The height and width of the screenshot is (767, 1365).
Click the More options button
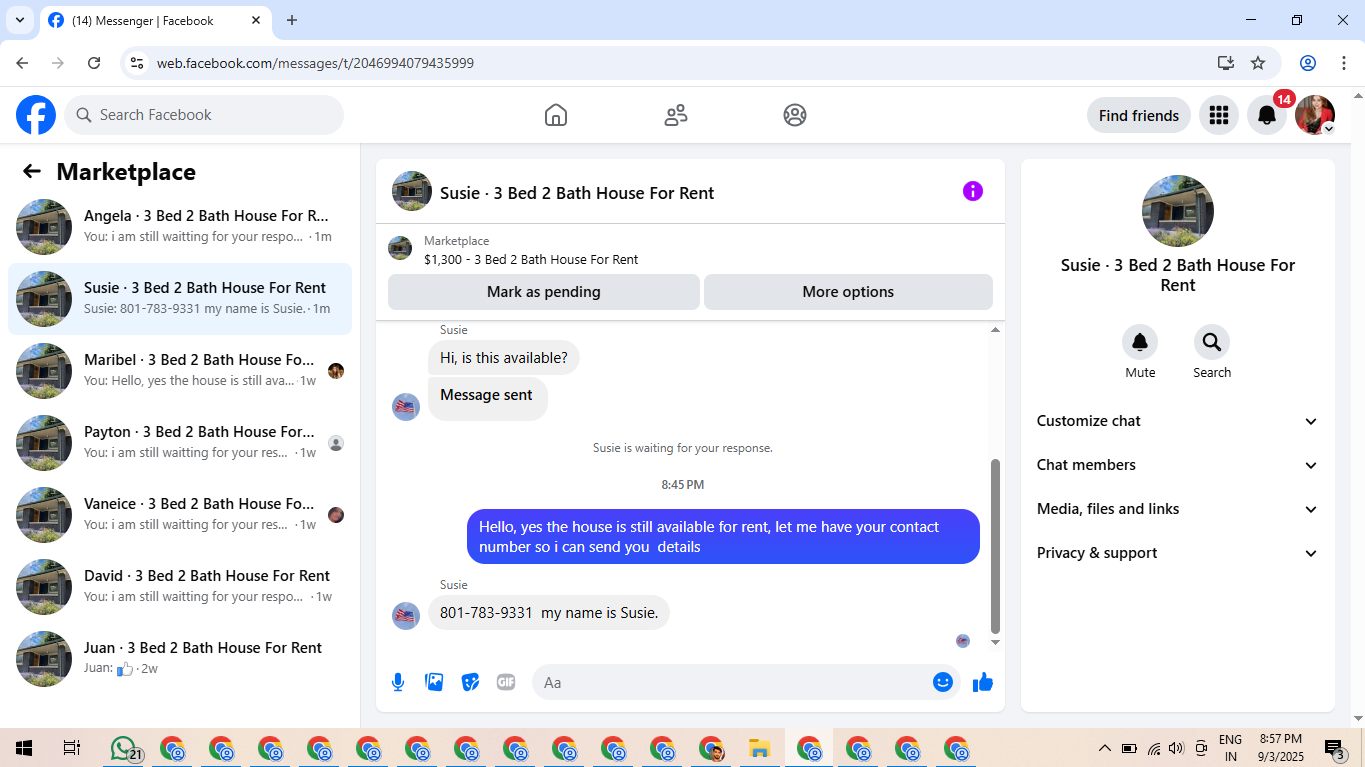pyautogui.click(x=848, y=292)
